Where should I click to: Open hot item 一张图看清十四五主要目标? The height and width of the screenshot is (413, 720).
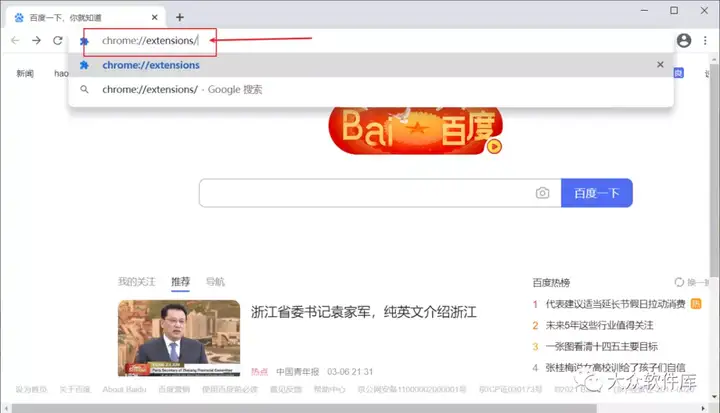(x=602, y=346)
